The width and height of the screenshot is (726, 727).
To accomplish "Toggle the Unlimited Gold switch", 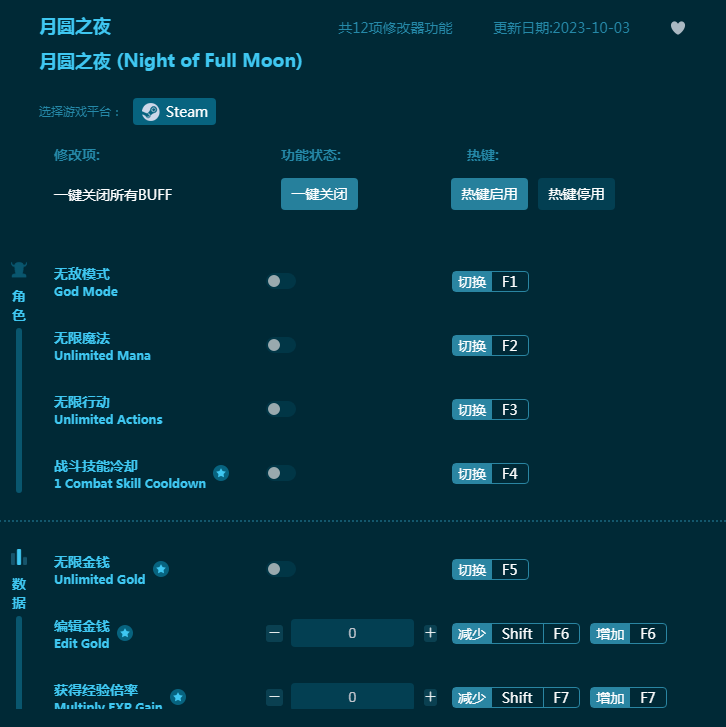I will tap(281, 569).
